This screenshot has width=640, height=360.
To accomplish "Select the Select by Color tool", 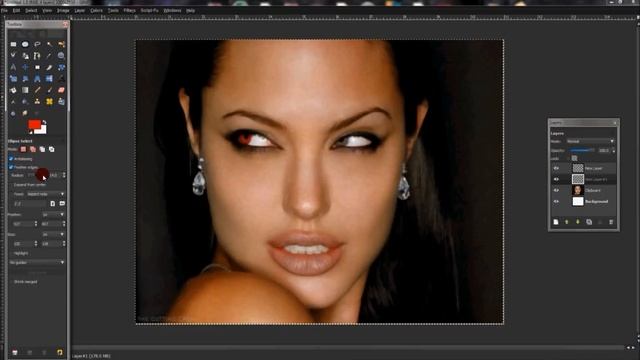I will (61, 44).
